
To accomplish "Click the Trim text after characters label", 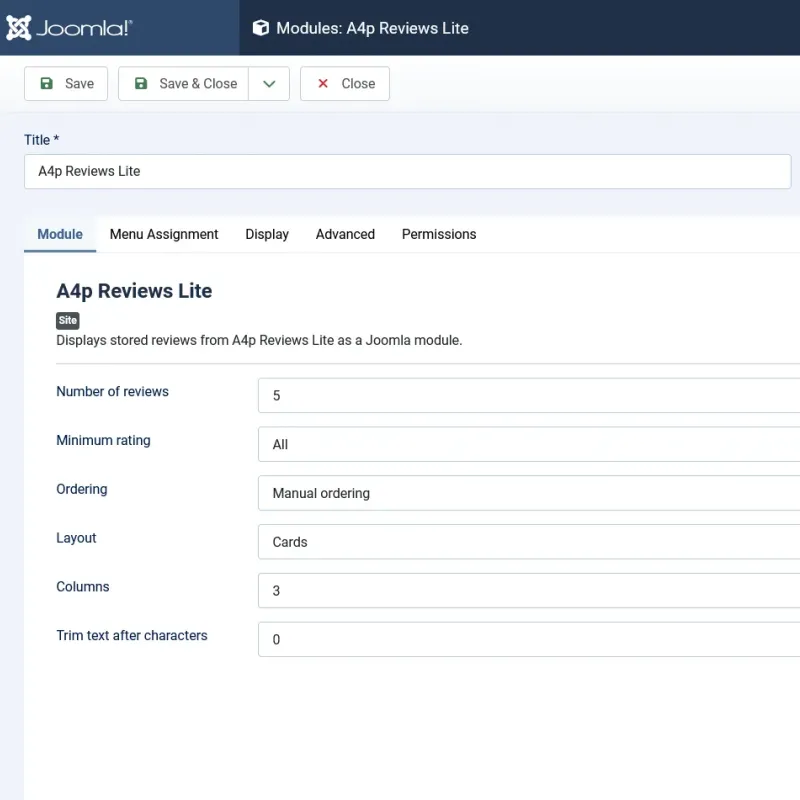I will click(132, 636).
